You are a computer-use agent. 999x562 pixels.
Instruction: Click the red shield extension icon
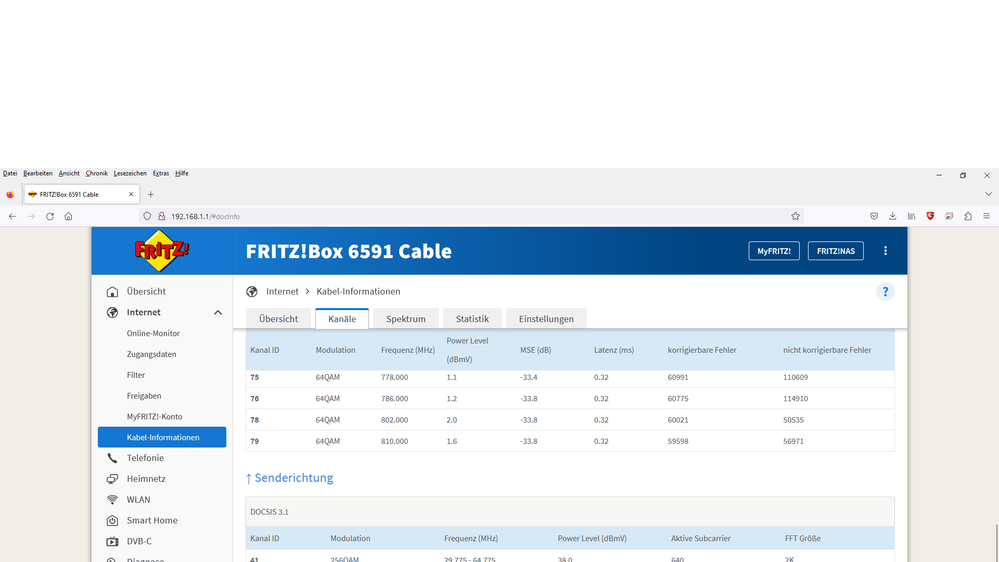[930, 216]
